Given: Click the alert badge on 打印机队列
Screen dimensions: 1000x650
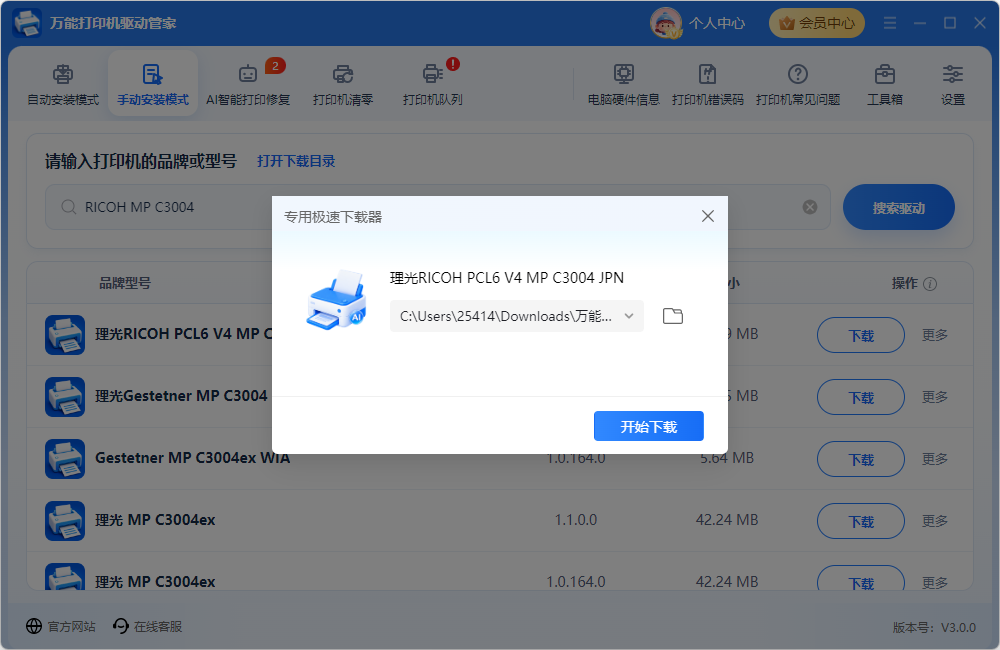Looking at the screenshot, I should coord(453,64).
